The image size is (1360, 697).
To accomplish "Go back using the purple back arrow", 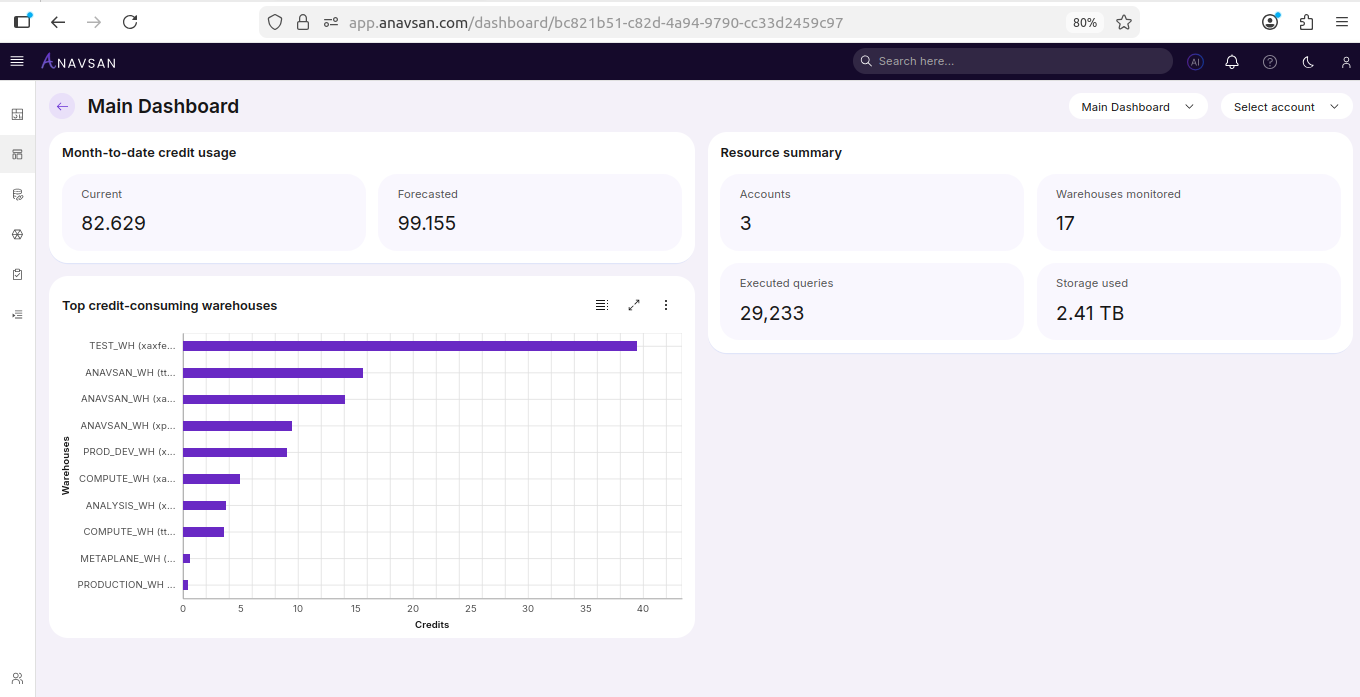I will click(x=62, y=106).
